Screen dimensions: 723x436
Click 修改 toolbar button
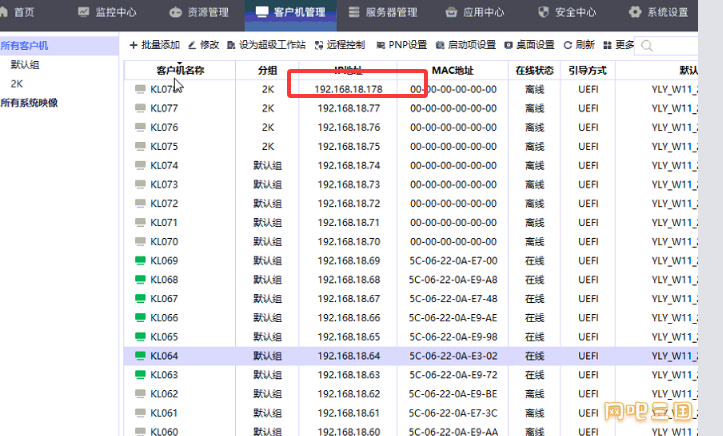point(203,45)
